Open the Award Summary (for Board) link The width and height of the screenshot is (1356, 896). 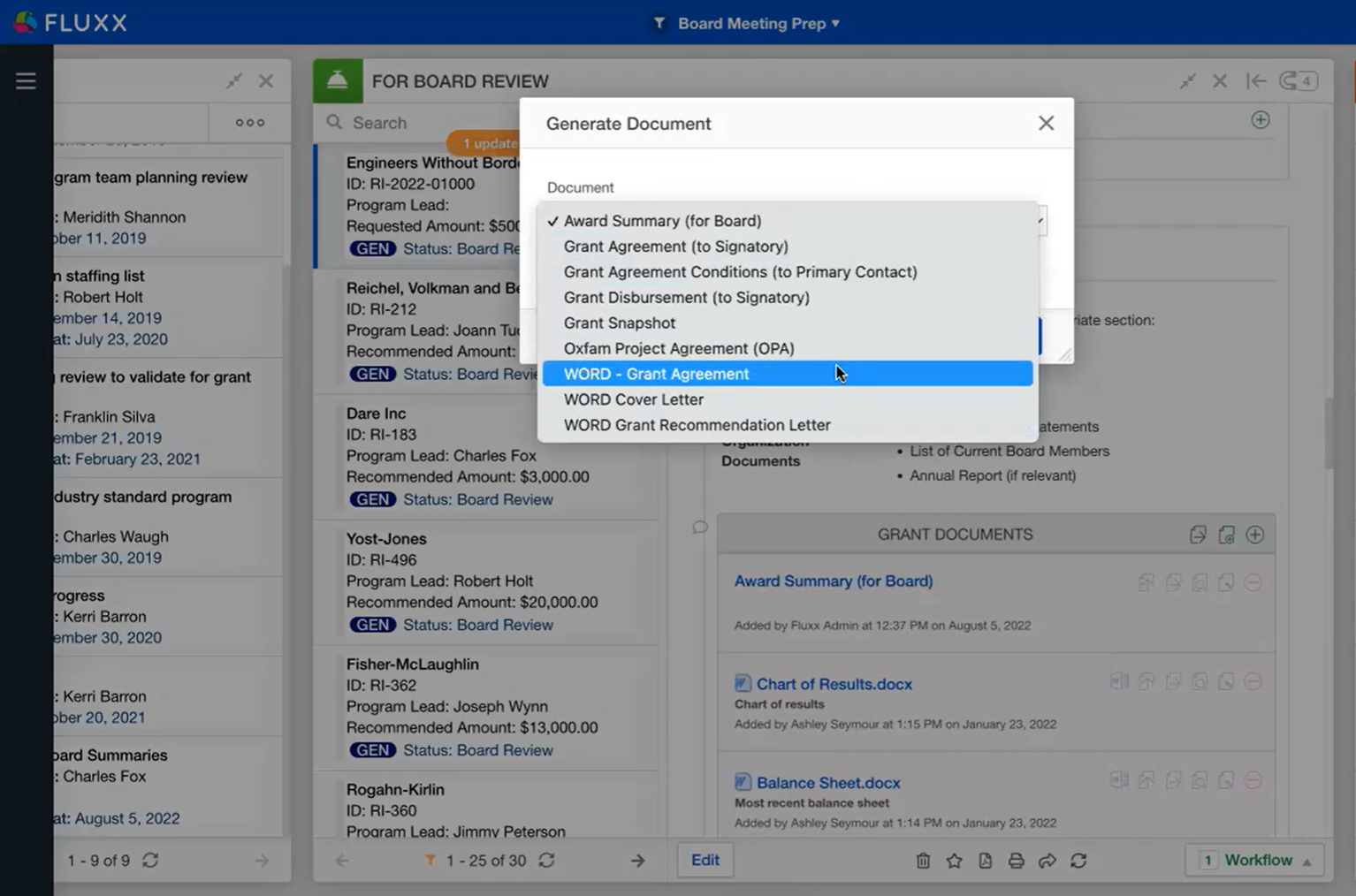[834, 581]
